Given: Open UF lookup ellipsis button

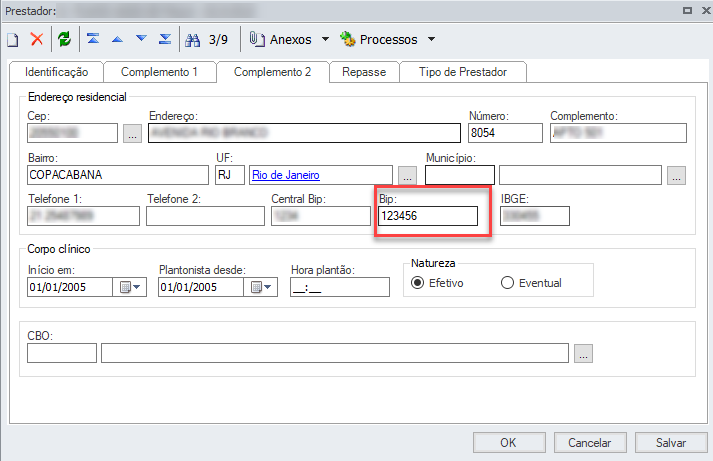Looking at the screenshot, I should (407, 175).
